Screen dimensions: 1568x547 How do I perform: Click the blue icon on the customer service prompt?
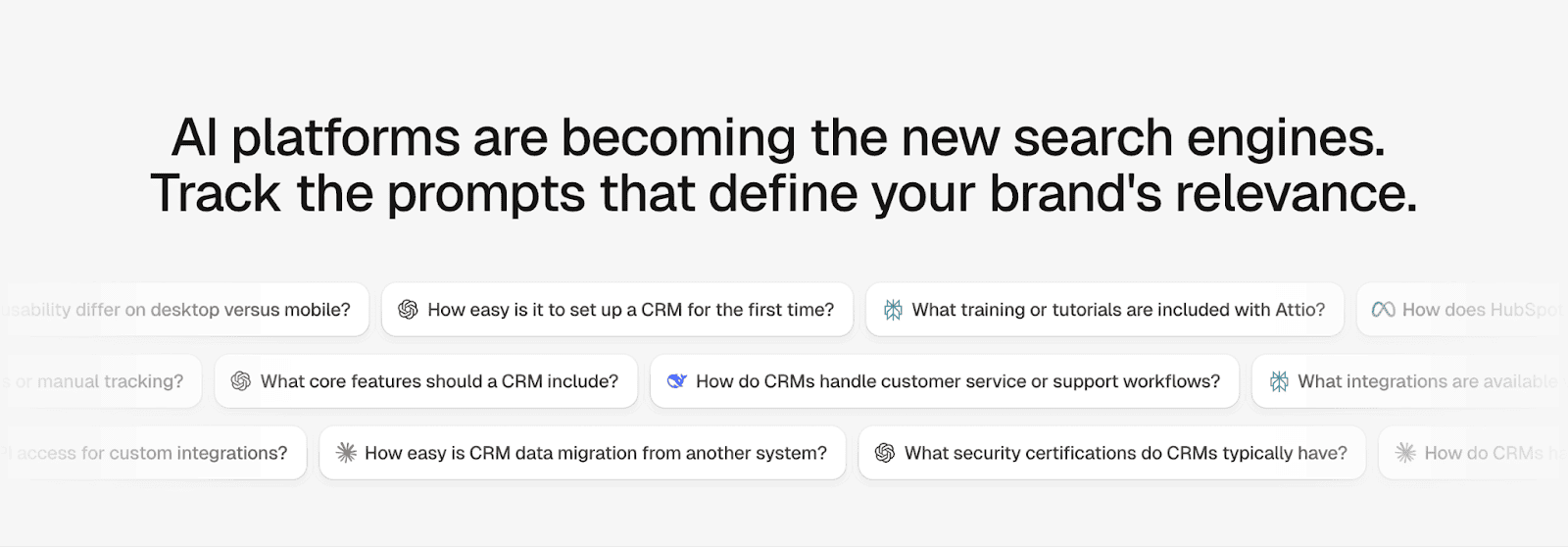coord(676,381)
